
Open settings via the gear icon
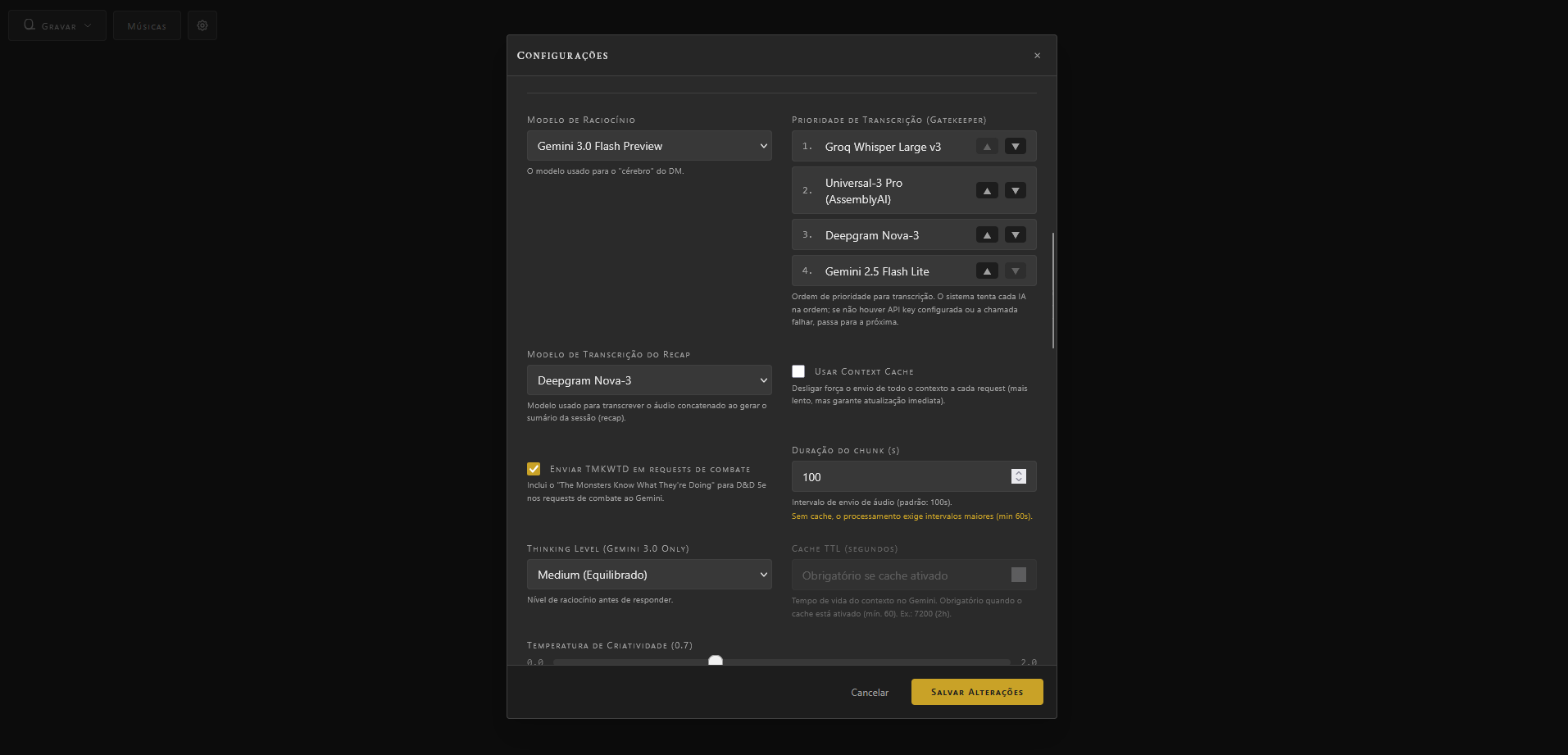202,25
